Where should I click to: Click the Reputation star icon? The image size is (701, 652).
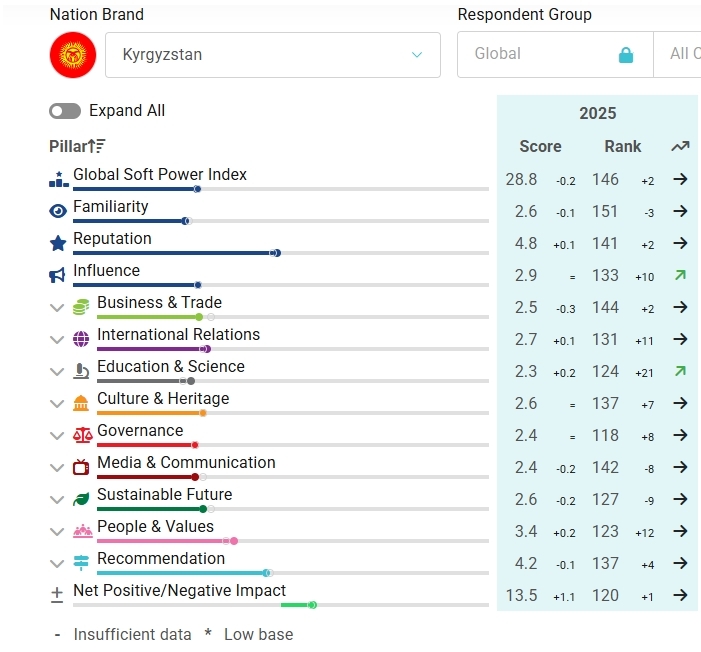[58, 243]
